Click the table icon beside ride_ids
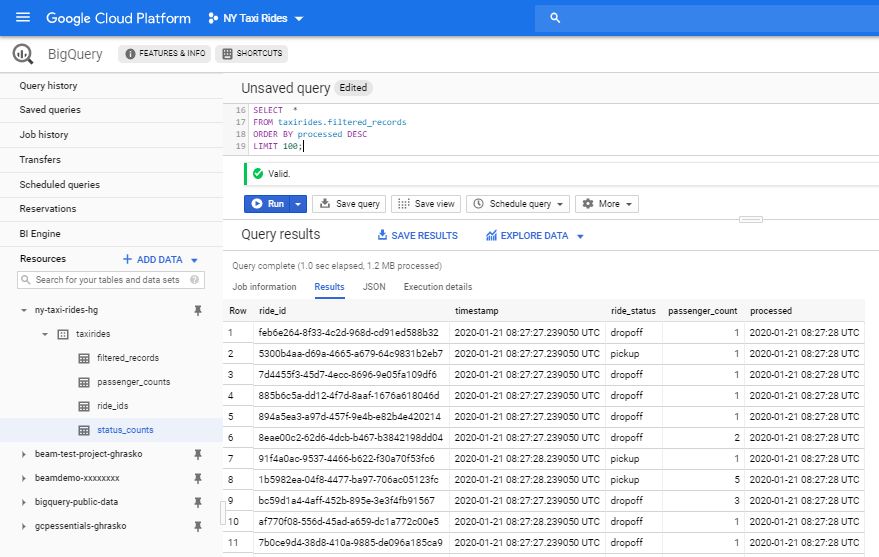The width and height of the screenshot is (879, 557). coord(84,406)
